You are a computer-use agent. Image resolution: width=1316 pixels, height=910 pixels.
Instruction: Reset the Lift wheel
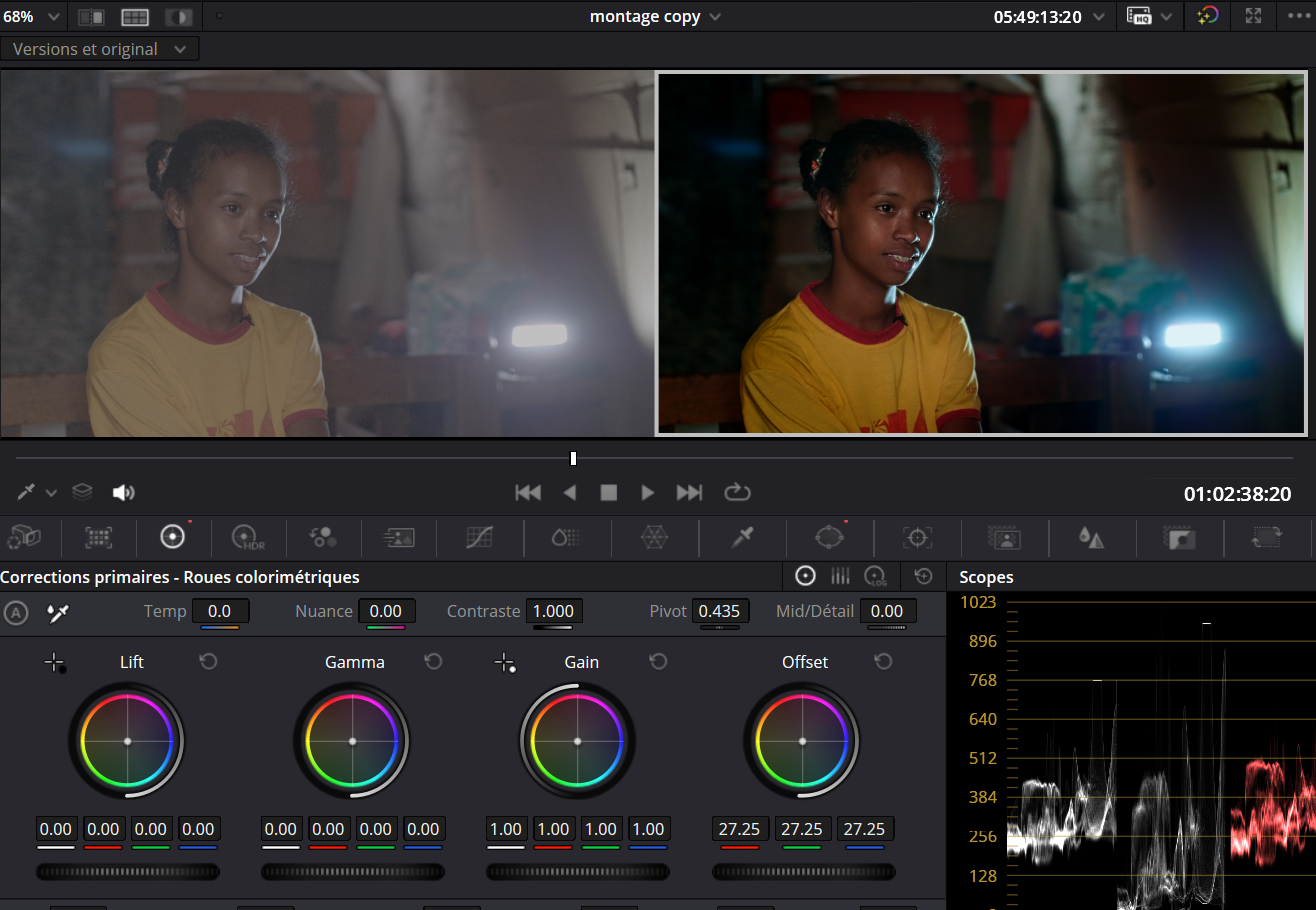click(208, 662)
